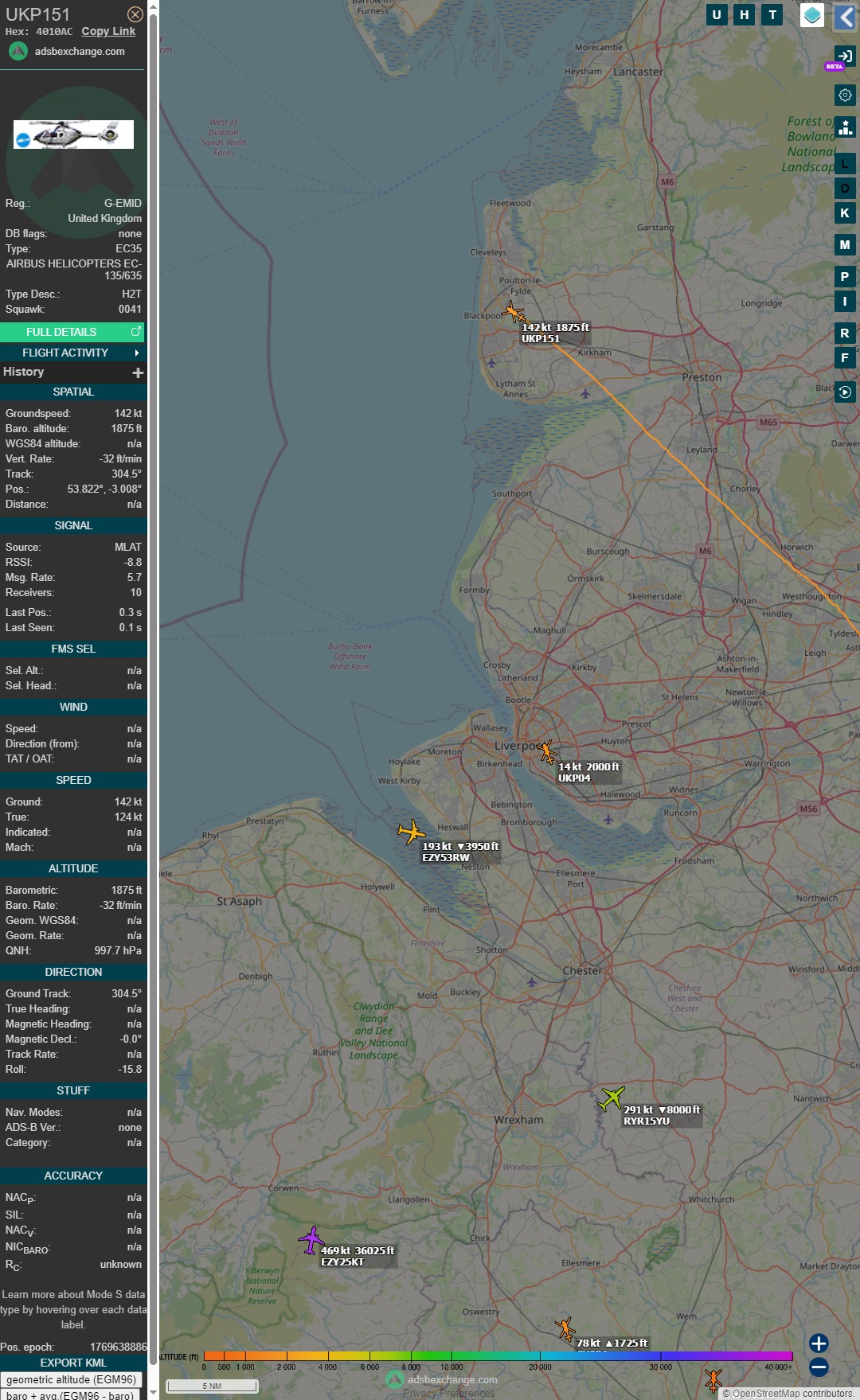The height and width of the screenshot is (1400, 860).
Task: Toggle the T map filter button
Action: tap(772, 15)
